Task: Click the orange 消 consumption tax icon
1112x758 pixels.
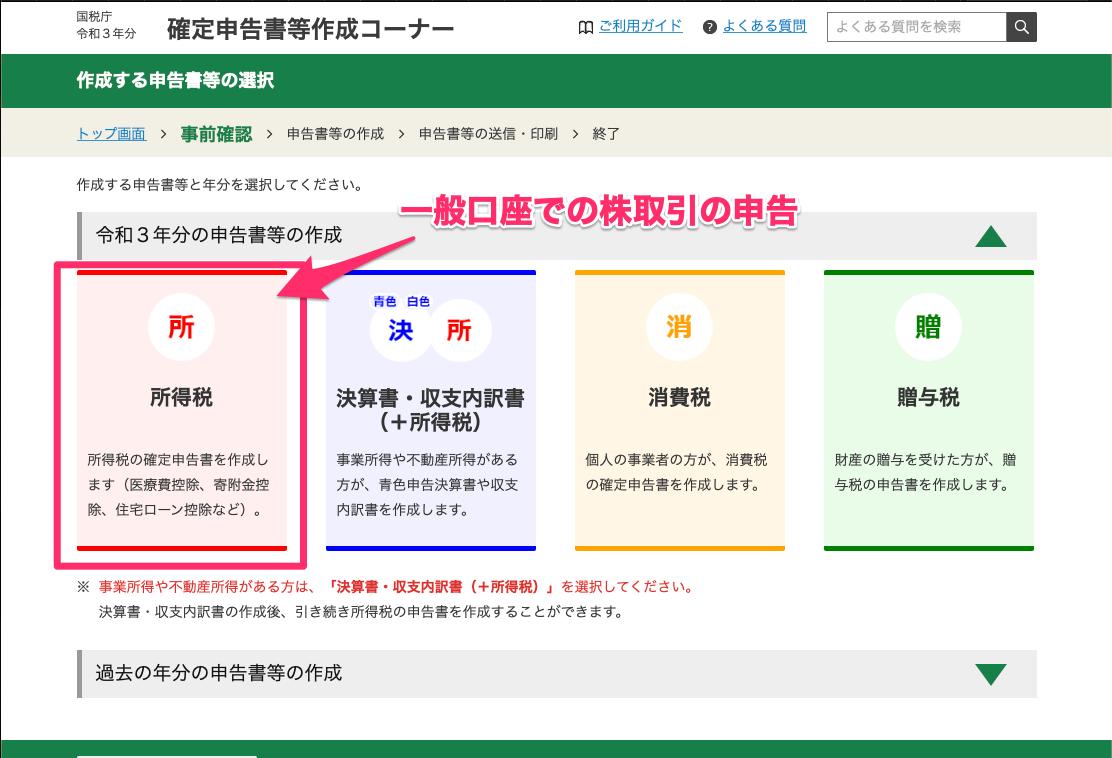Action: coord(679,327)
